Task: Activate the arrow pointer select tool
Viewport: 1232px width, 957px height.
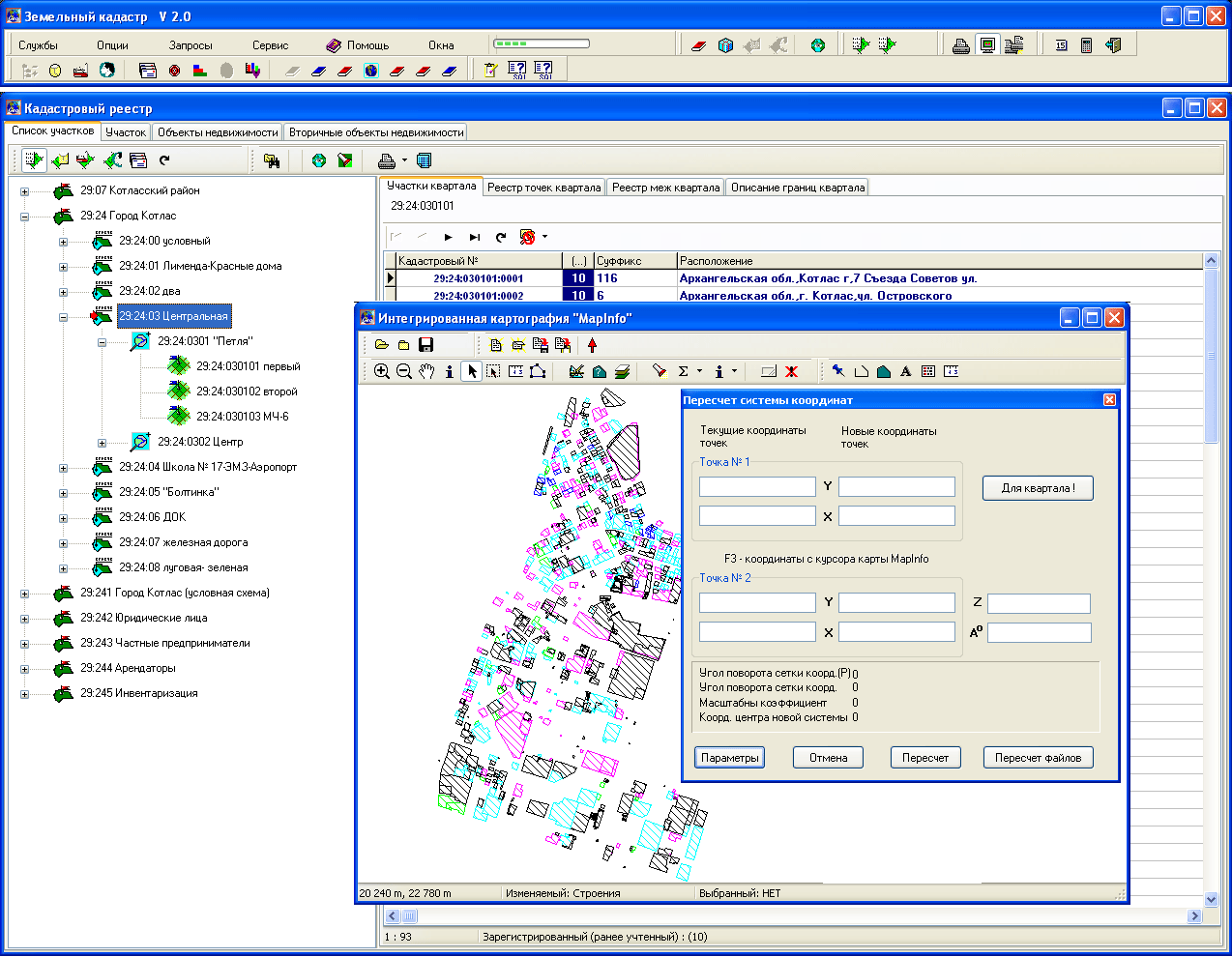Action: [x=471, y=371]
